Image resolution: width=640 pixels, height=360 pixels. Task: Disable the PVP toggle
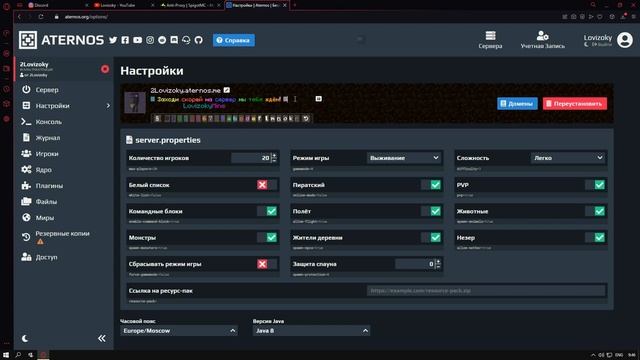click(x=595, y=185)
